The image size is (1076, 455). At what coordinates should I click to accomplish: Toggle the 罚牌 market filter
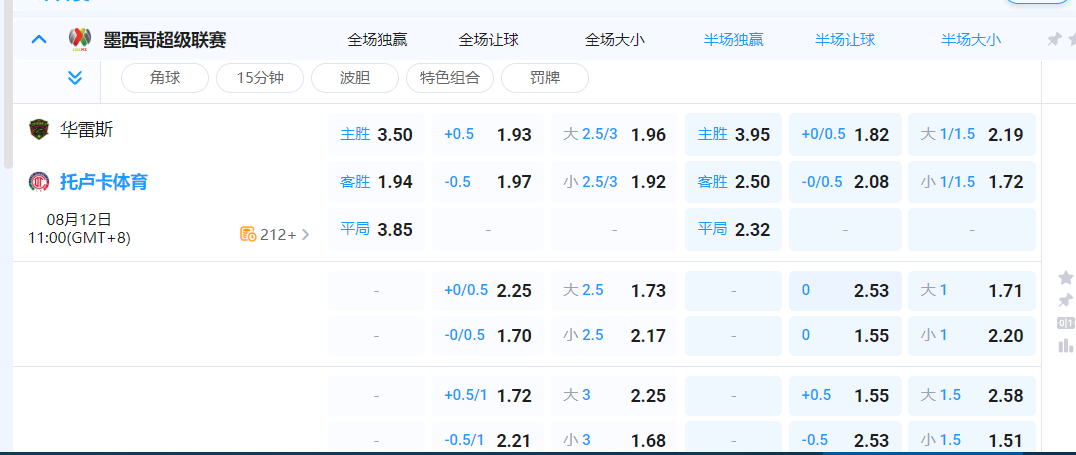544,78
